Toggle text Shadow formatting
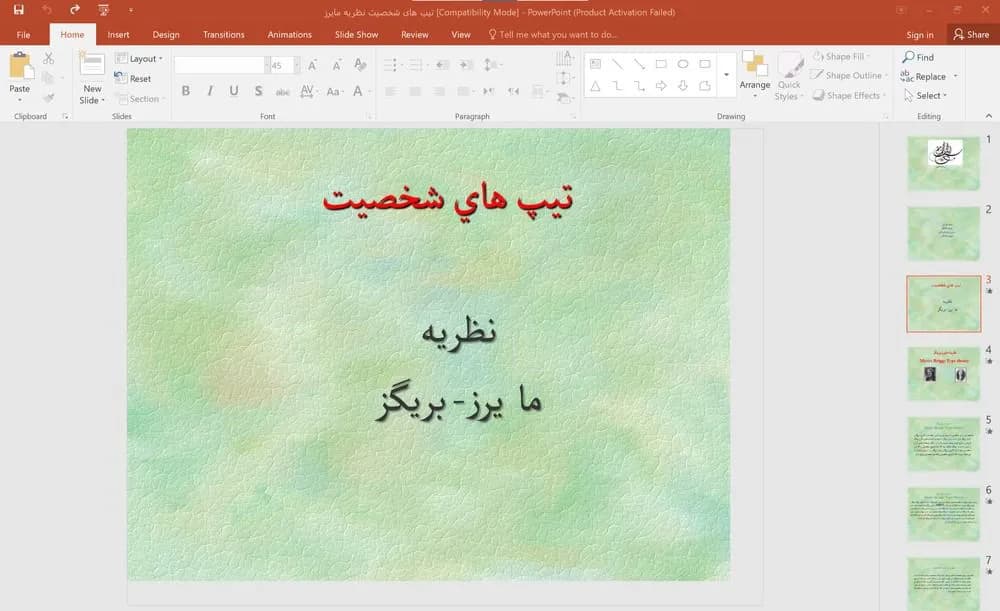Screen dimensions: 1000x611 (258, 91)
